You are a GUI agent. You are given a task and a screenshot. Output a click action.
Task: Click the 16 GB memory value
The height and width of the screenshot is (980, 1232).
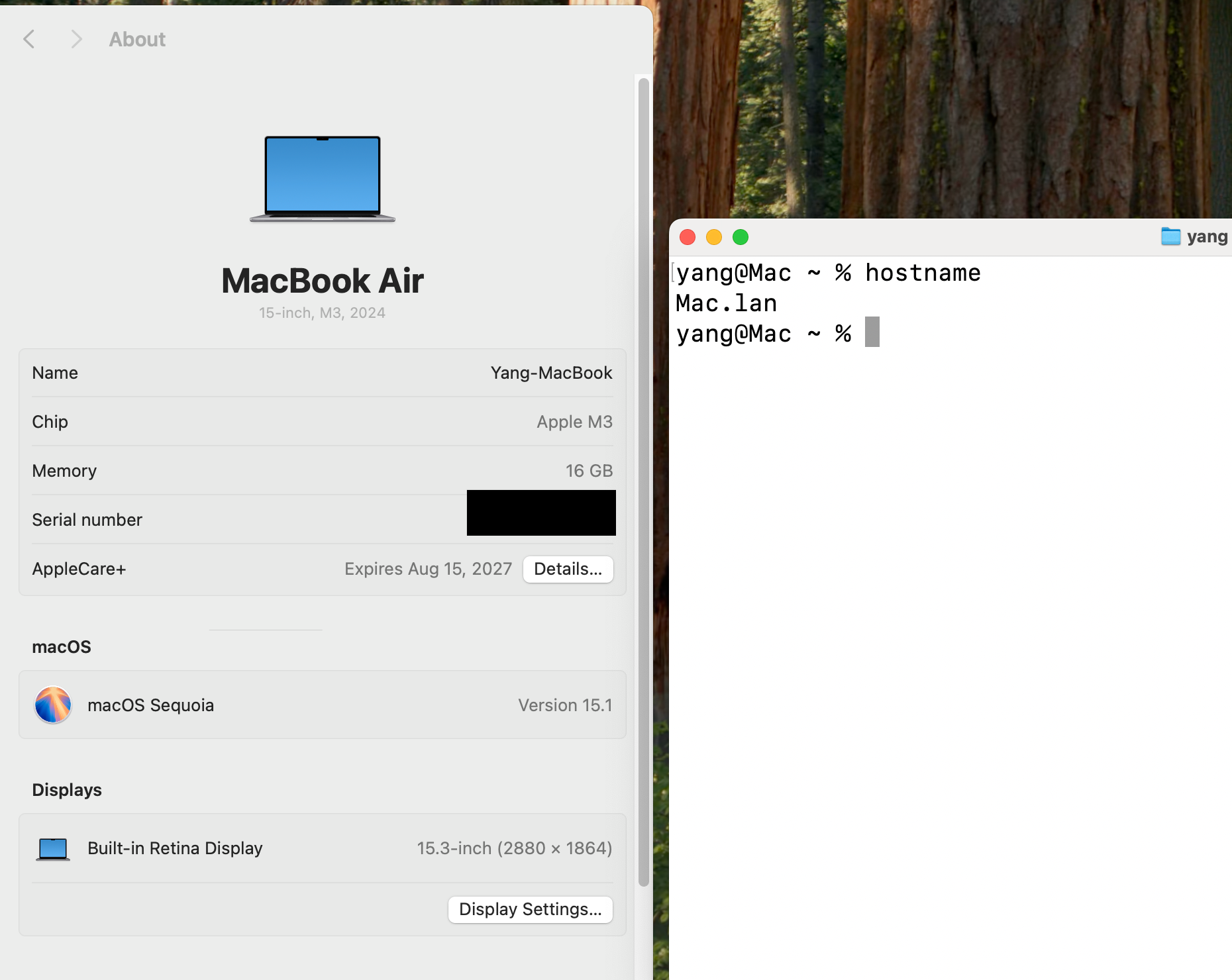pyautogui.click(x=590, y=471)
